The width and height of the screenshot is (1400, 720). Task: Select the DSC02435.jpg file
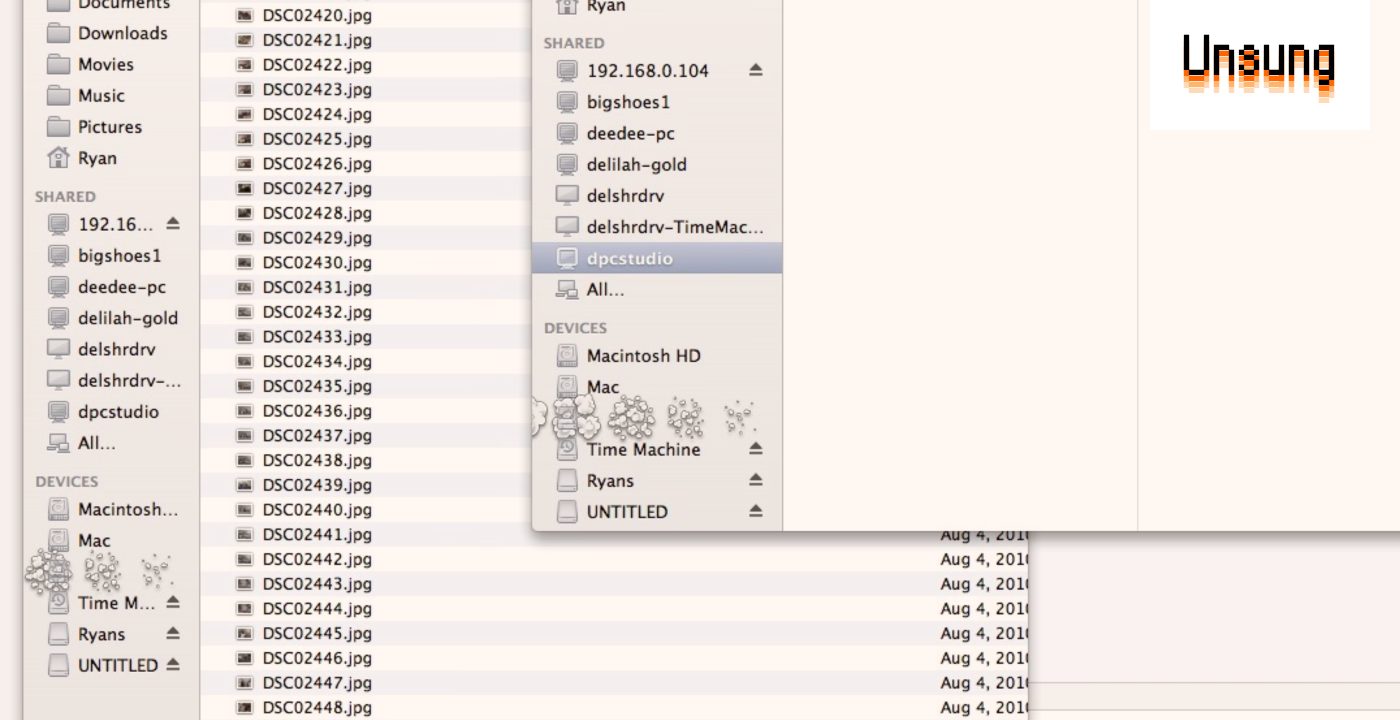[311, 386]
